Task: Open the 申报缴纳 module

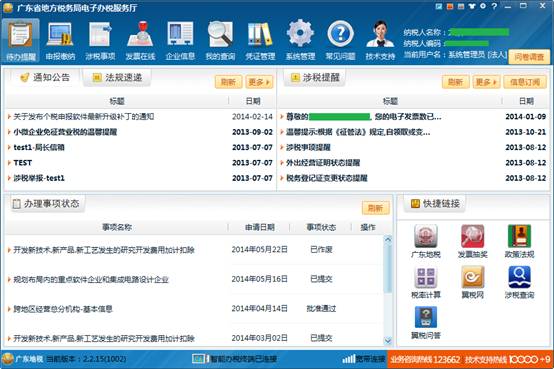Action: (60, 41)
